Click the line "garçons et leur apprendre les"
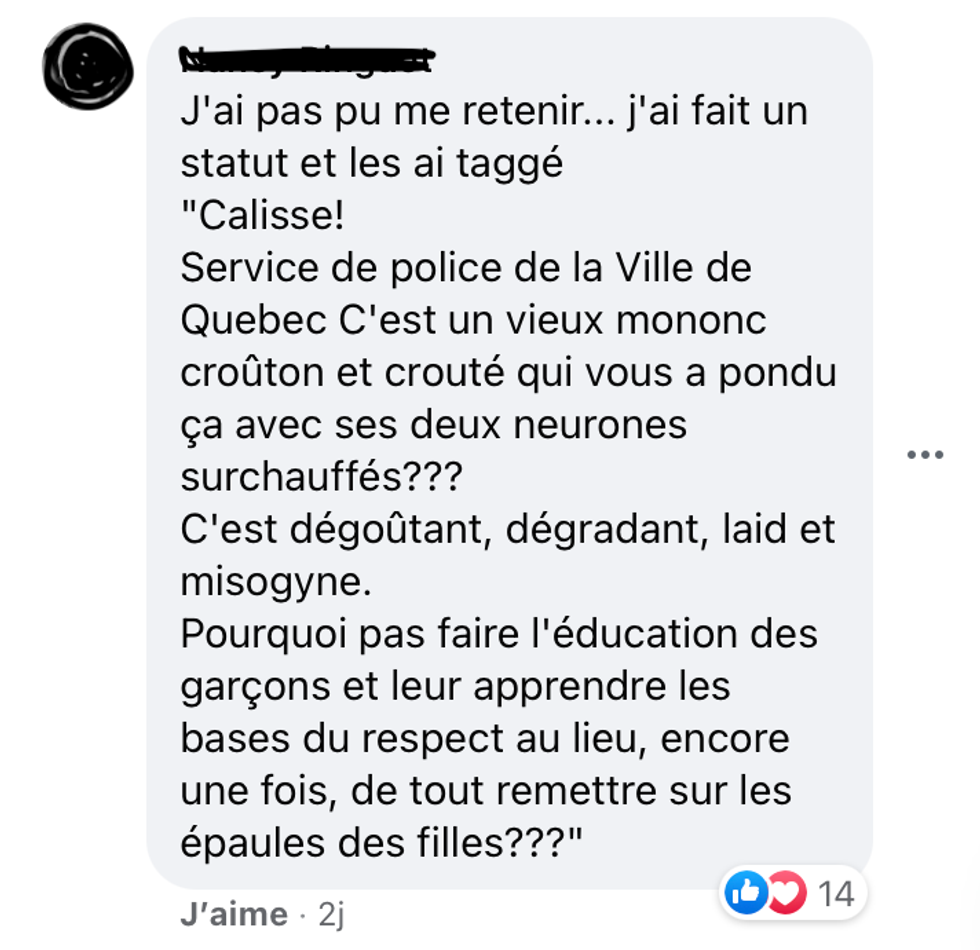The width and height of the screenshot is (980, 950). [455, 686]
